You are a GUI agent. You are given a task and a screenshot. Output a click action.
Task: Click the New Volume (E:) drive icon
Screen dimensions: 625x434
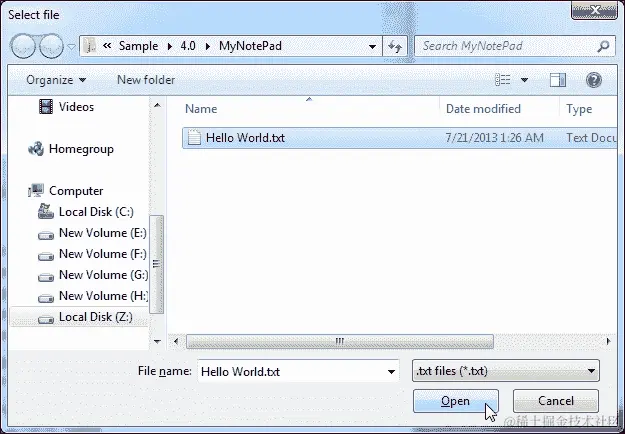(45, 235)
